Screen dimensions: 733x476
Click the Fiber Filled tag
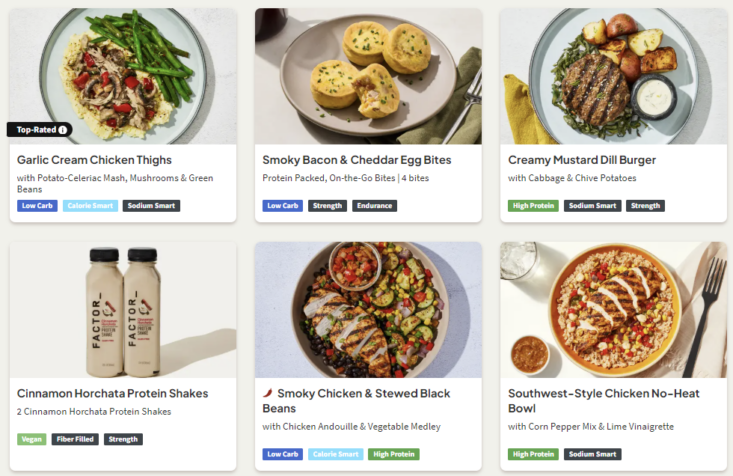coord(75,439)
